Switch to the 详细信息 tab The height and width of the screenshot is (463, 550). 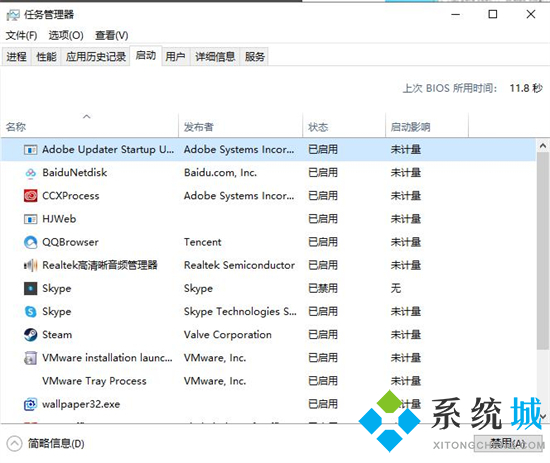coord(215,57)
